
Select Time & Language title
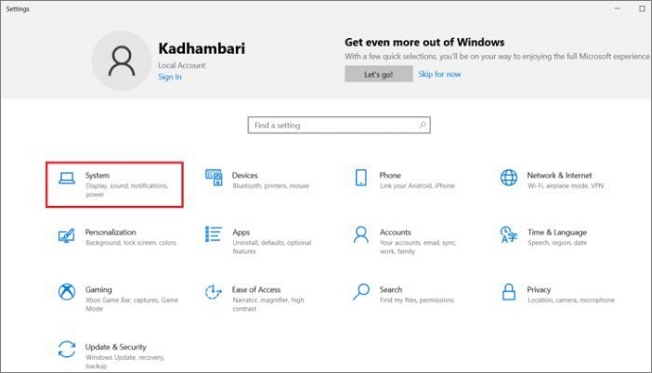point(557,232)
